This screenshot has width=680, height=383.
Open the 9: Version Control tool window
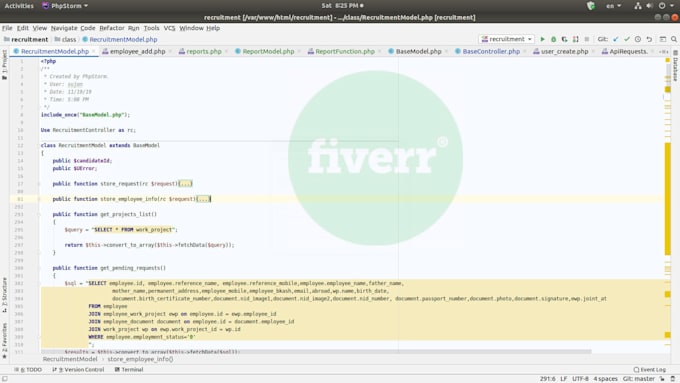pos(78,370)
